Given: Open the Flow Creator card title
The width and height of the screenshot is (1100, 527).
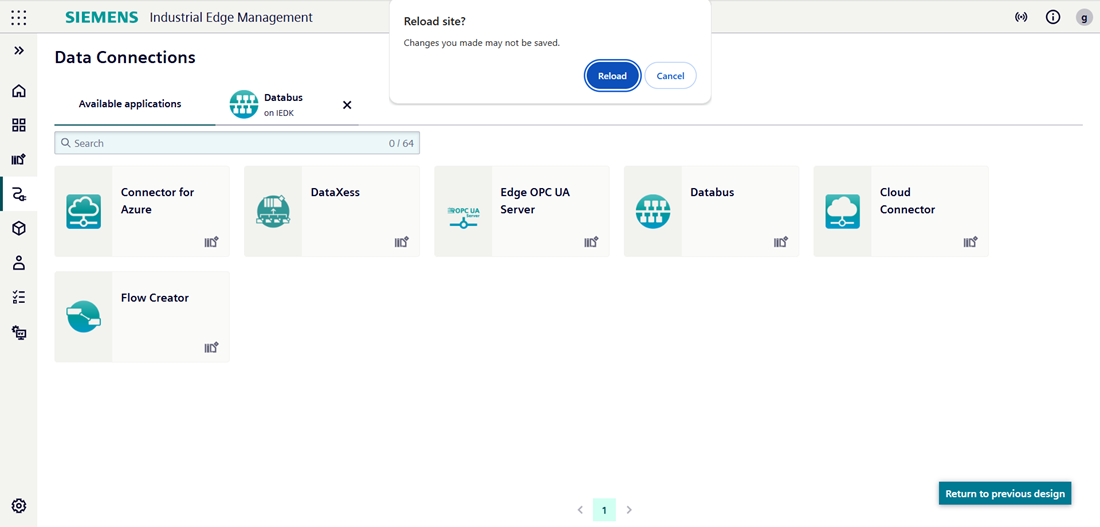Looking at the screenshot, I should (155, 298).
